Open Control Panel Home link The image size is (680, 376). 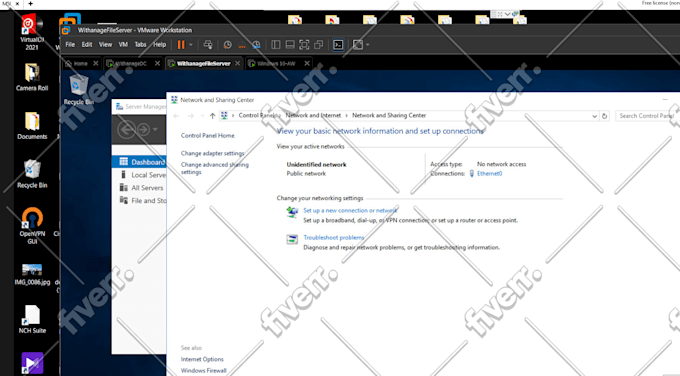(207, 135)
